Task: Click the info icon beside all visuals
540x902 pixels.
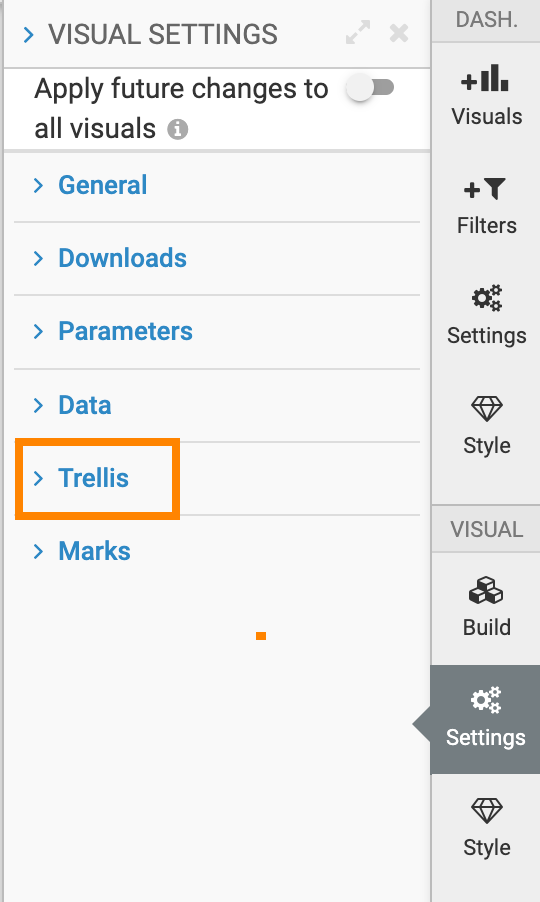Action: [x=178, y=129]
